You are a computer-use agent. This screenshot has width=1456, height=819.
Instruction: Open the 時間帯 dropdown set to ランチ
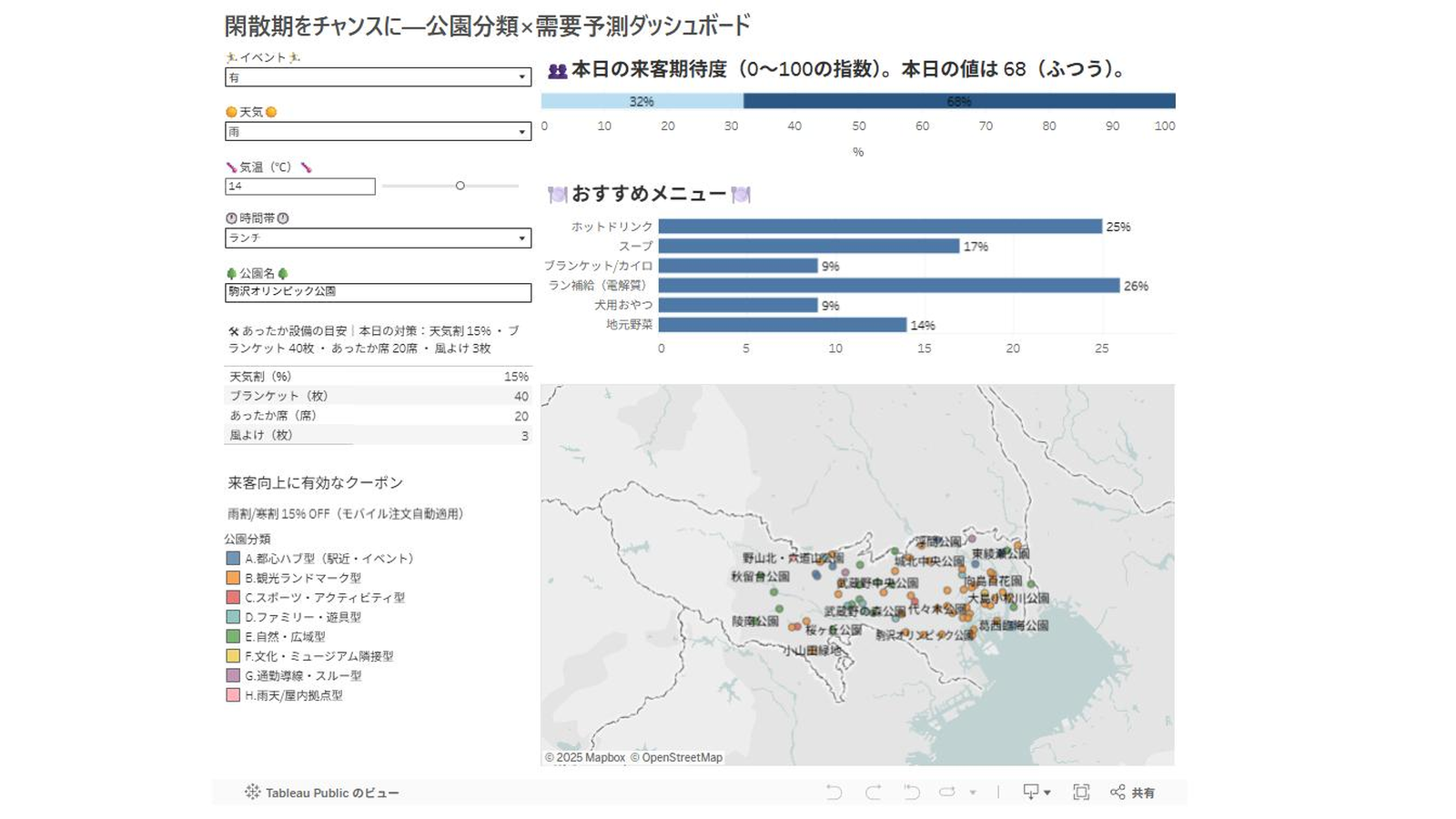[378, 238]
